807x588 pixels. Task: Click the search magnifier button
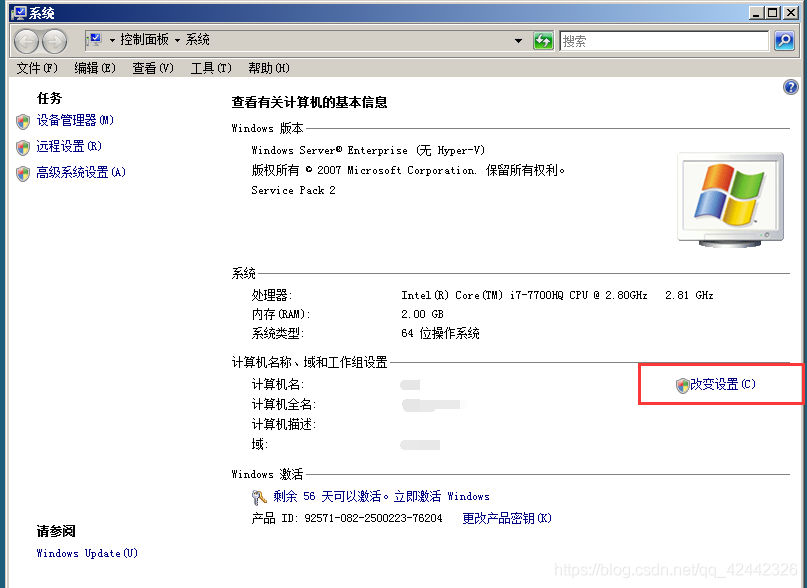[x=784, y=41]
